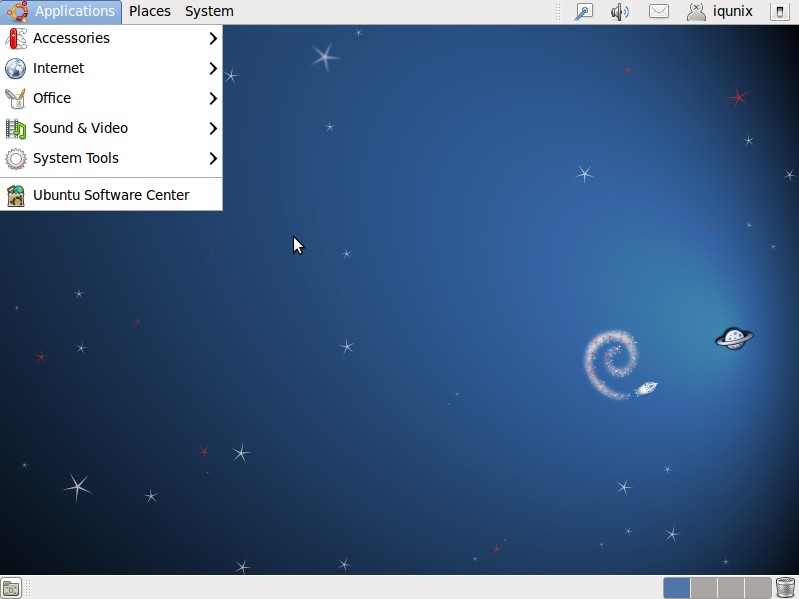Click the Ubuntu Software Center bag icon

(16, 196)
